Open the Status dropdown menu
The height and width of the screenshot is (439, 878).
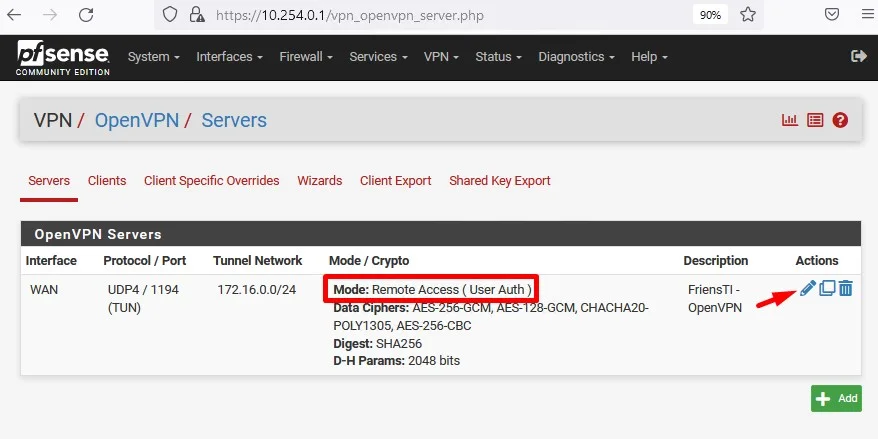[498, 57]
